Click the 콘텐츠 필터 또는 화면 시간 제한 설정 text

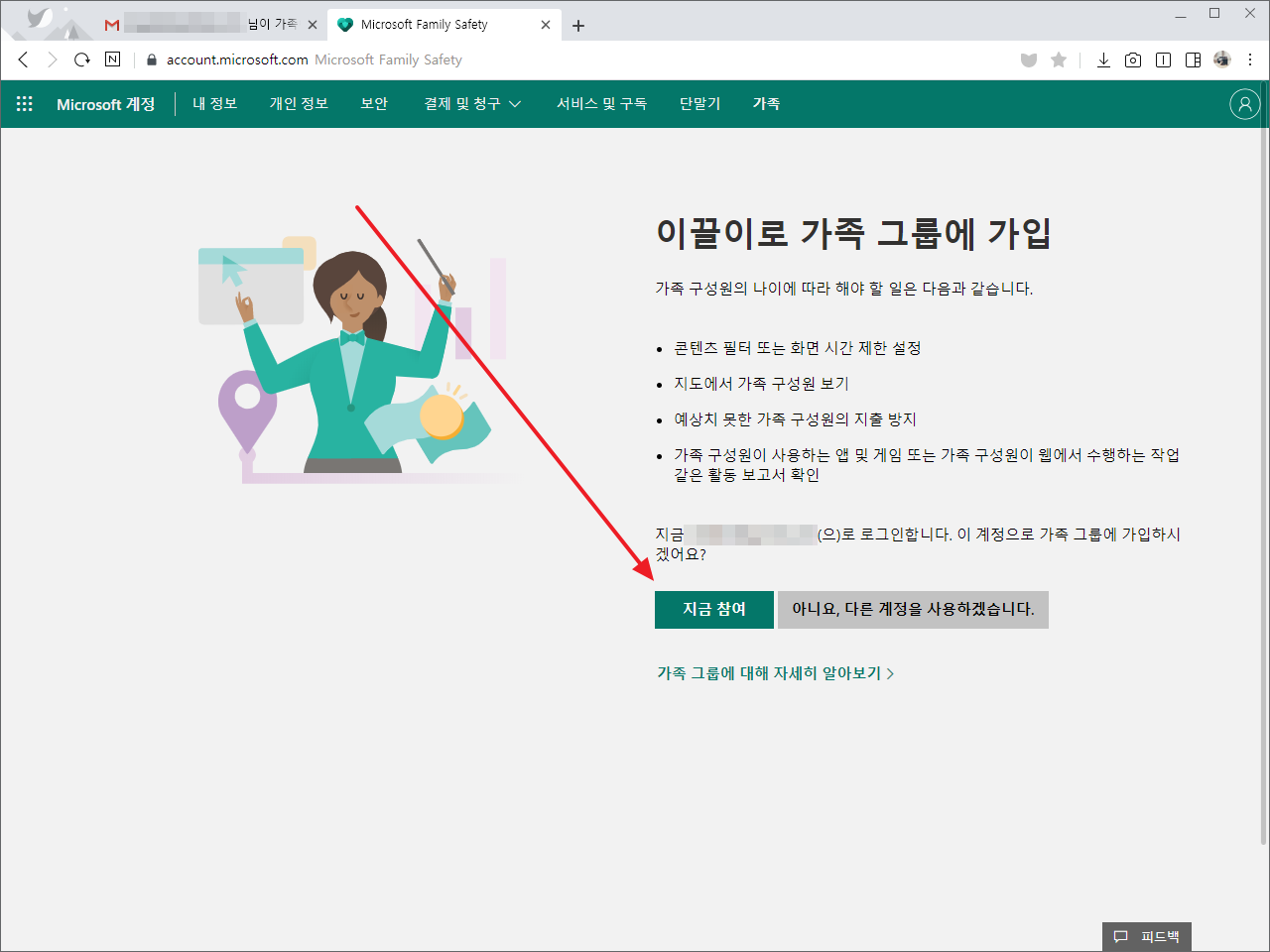(x=798, y=348)
